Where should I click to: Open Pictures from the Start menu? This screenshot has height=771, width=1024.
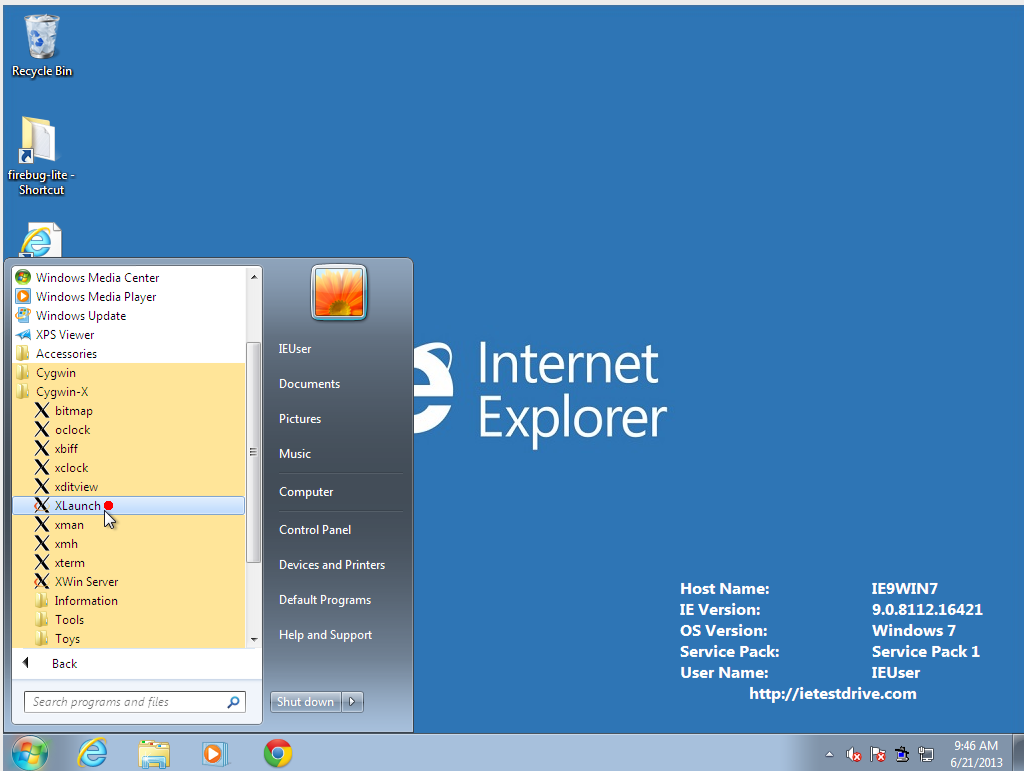click(x=300, y=418)
